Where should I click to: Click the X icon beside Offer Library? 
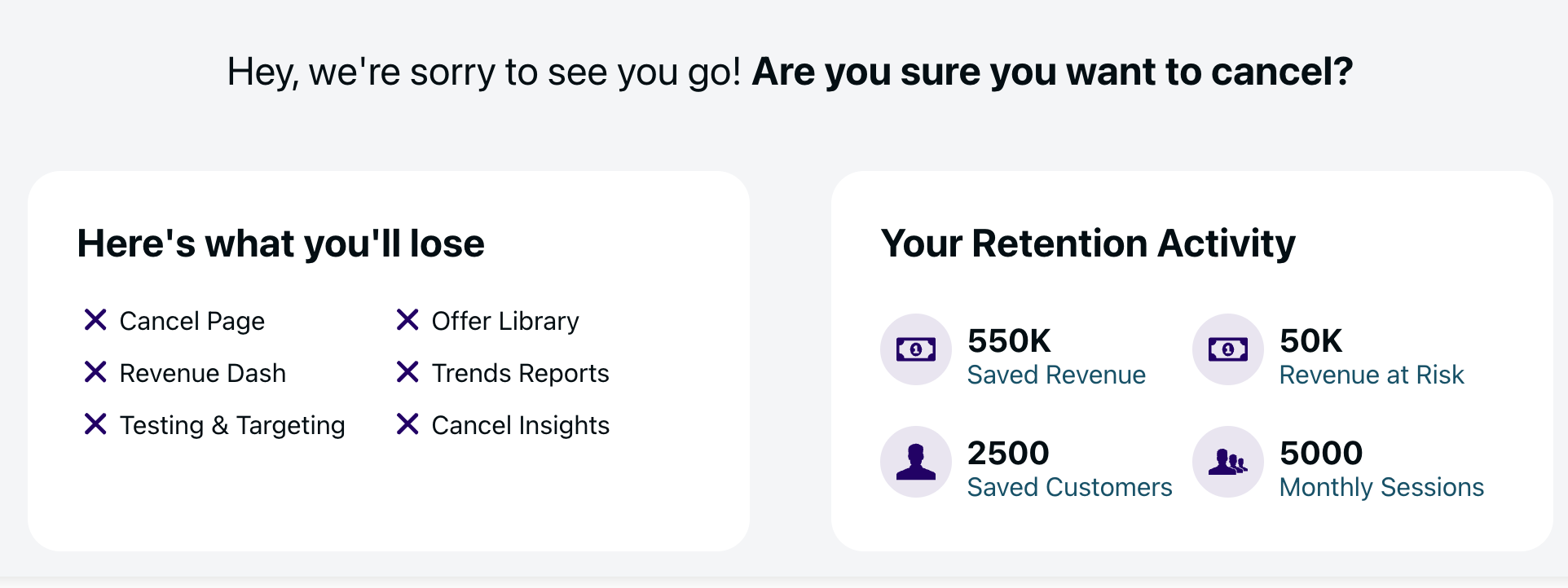(x=407, y=320)
